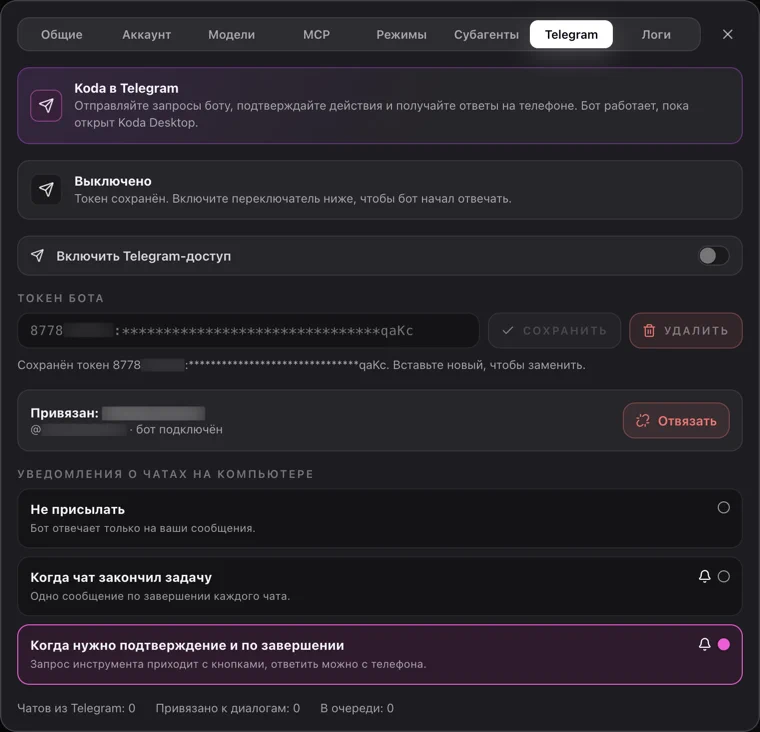Select the Когда чат закончил задачу radio button
760x732 pixels.
[x=724, y=576]
